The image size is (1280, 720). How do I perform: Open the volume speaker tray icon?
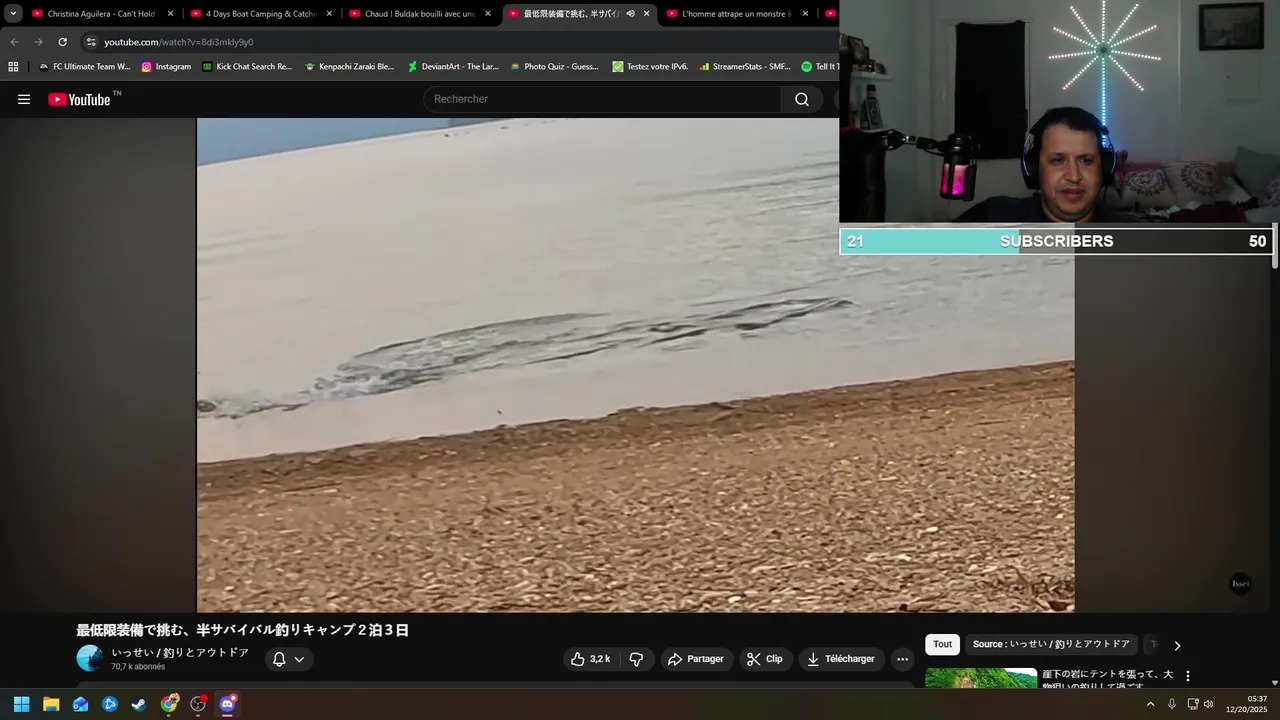pyautogui.click(x=1209, y=704)
